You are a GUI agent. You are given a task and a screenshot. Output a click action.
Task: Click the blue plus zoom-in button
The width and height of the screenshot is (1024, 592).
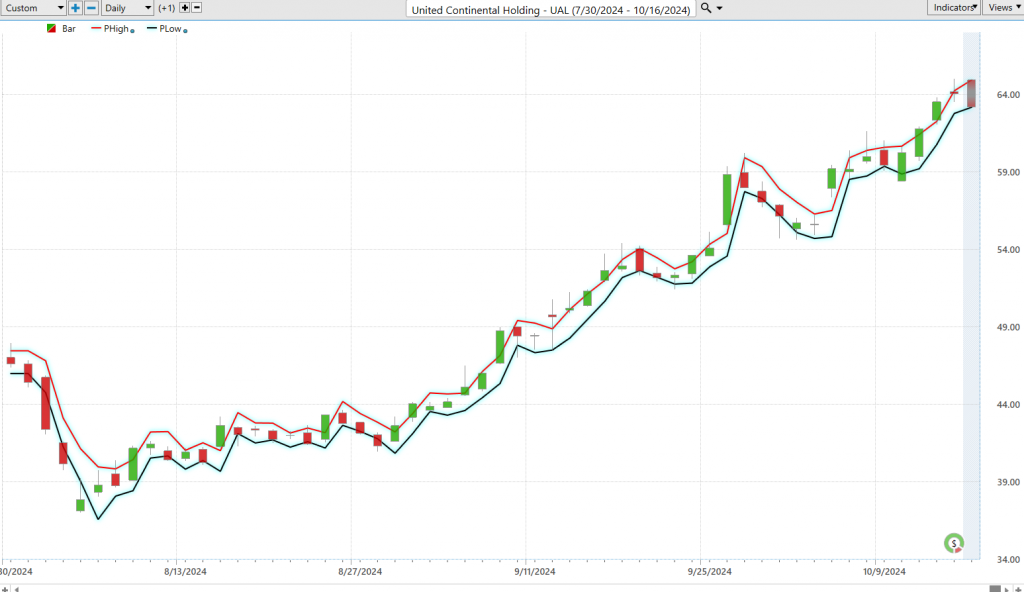click(x=76, y=8)
